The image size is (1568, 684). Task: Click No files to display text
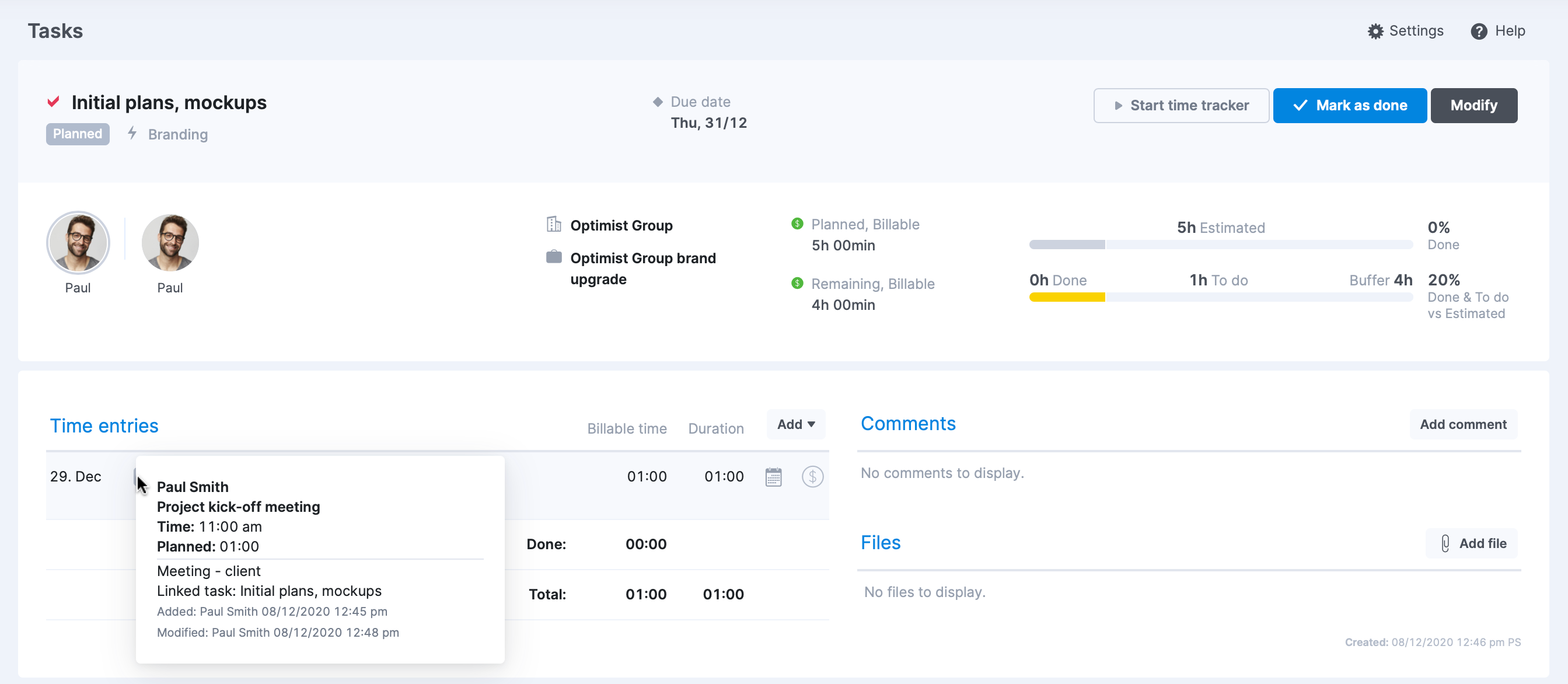tap(924, 592)
